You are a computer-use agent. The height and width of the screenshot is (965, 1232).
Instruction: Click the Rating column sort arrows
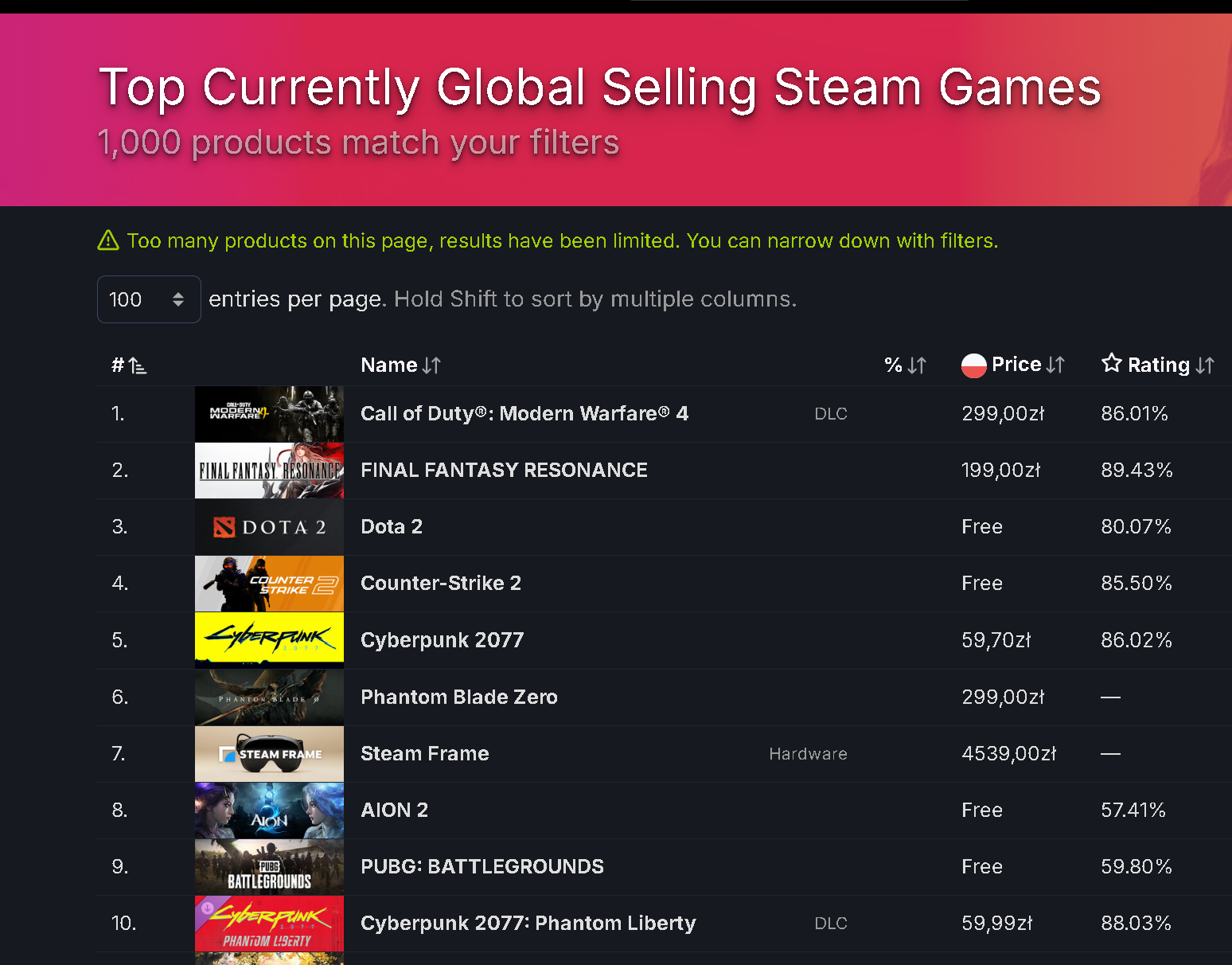coord(1205,365)
